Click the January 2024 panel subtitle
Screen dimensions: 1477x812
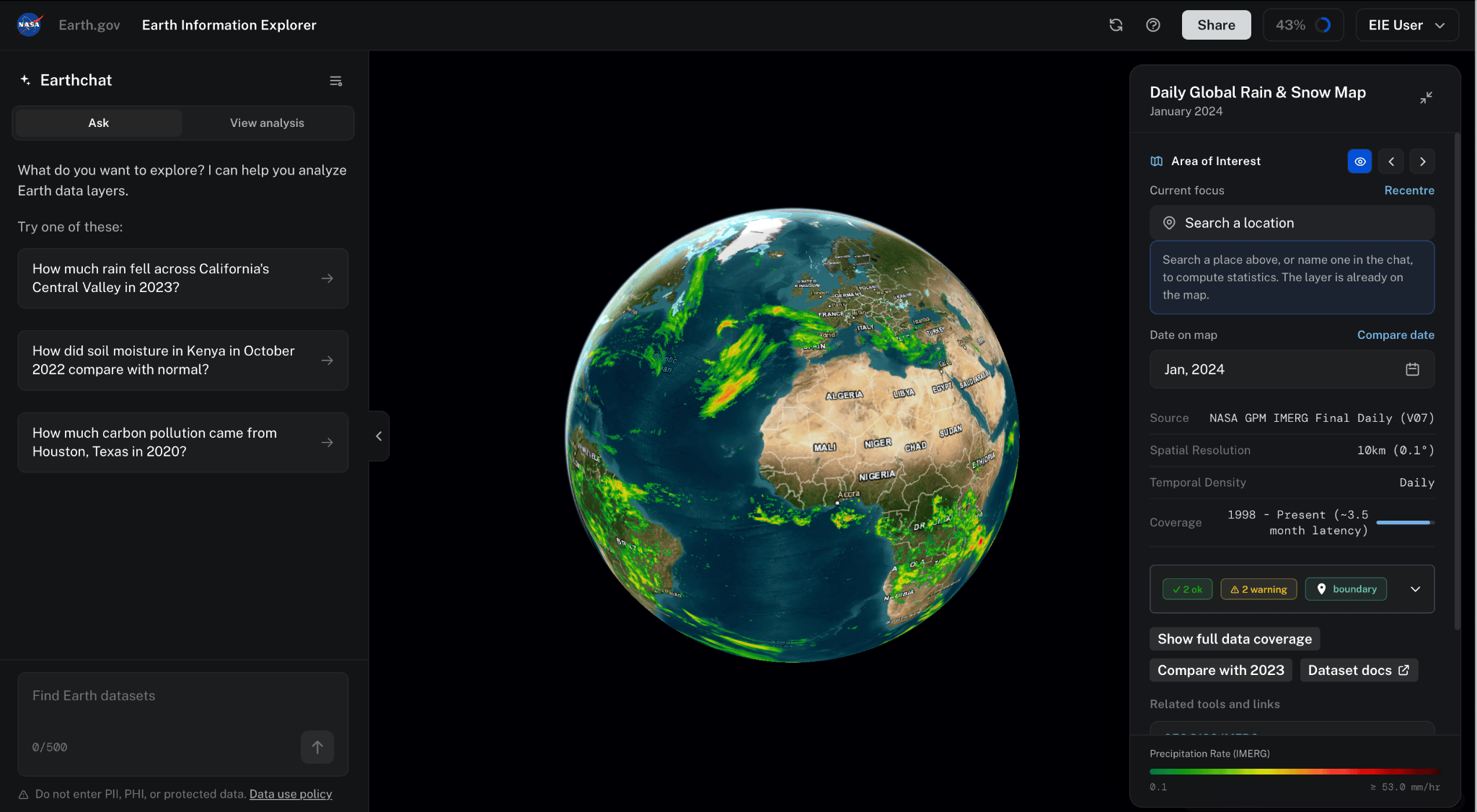(1186, 111)
